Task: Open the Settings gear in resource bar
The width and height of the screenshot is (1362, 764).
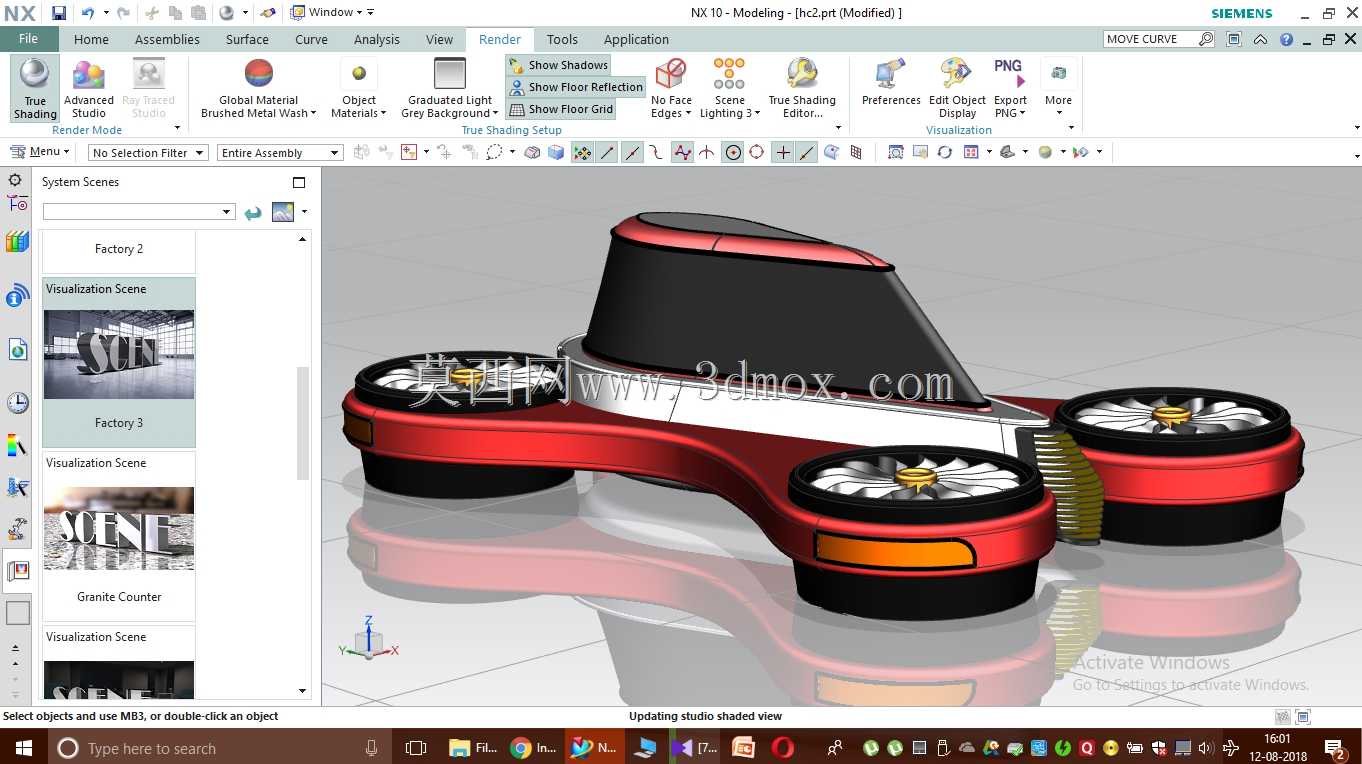Action: point(16,180)
